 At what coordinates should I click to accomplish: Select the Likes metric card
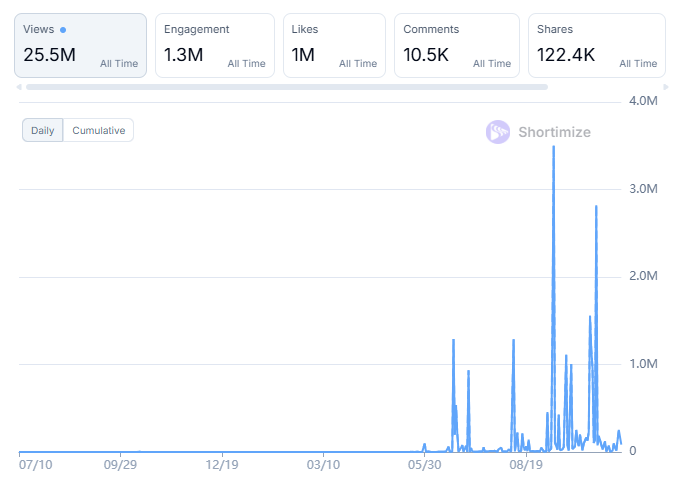(334, 45)
